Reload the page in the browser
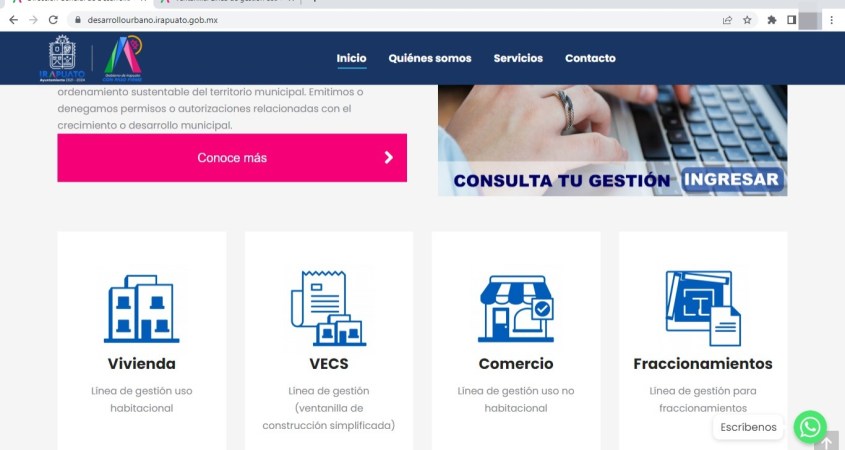Viewport: 845px width, 450px height. click(53, 20)
